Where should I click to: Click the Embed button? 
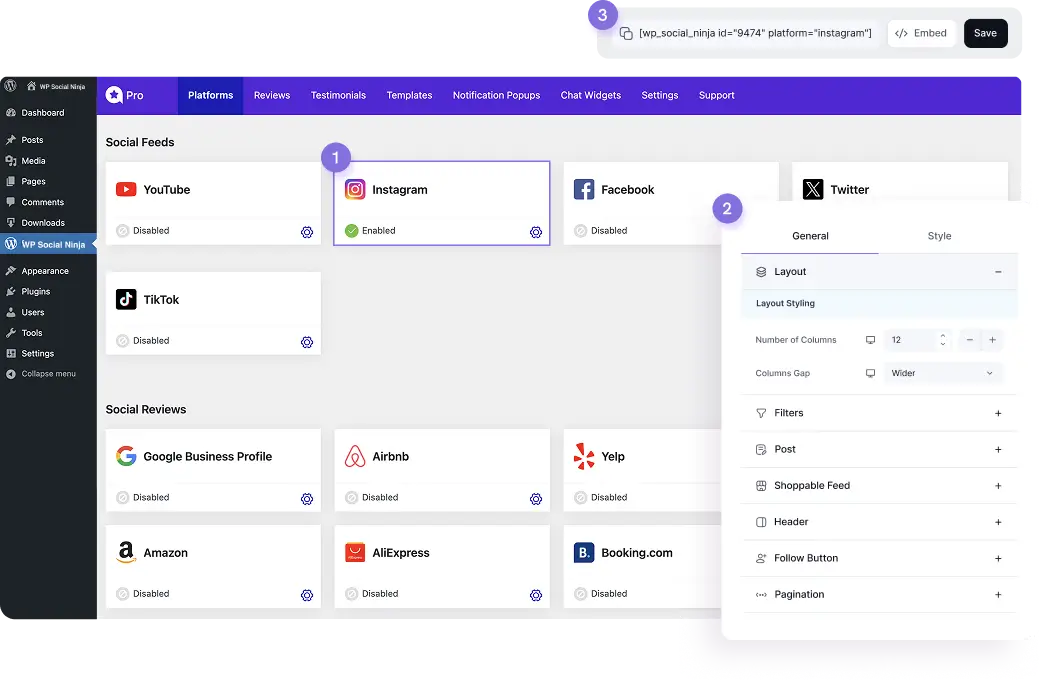tap(921, 33)
